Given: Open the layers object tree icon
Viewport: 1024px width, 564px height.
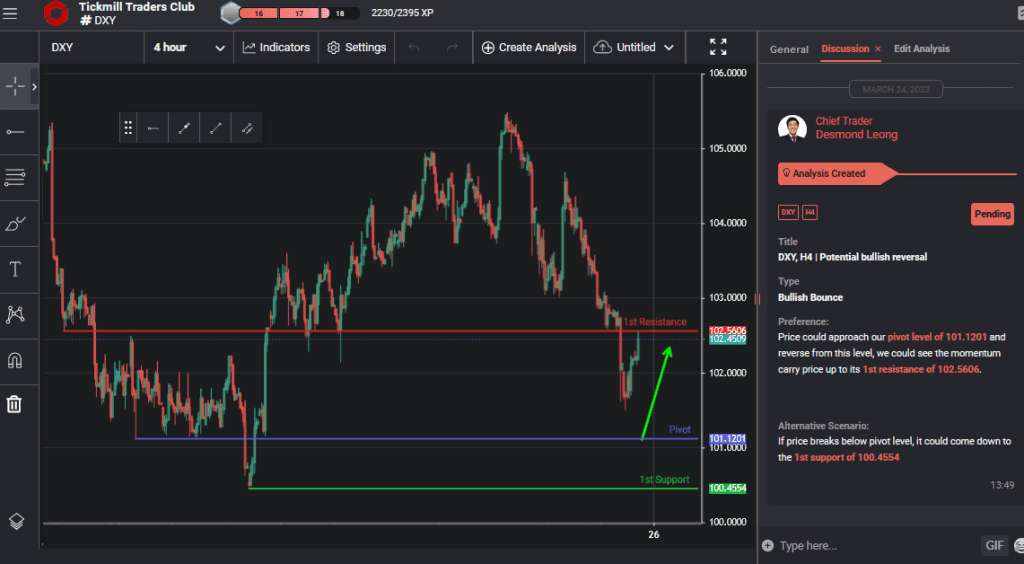Looking at the screenshot, I should point(16,521).
